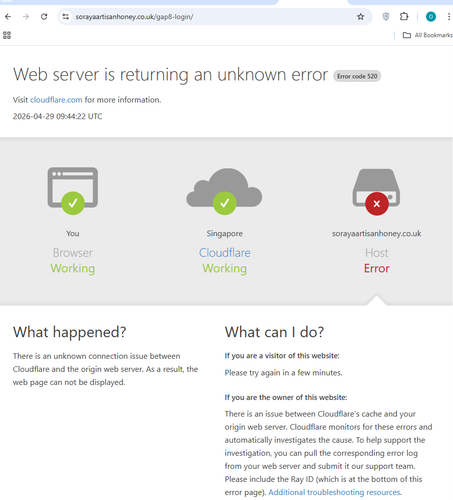The width and height of the screenshot is (453, 500).
Task: Click the timestamp 2026-04-29 09:44:22 UTC
Action: [x=57, y=116]
